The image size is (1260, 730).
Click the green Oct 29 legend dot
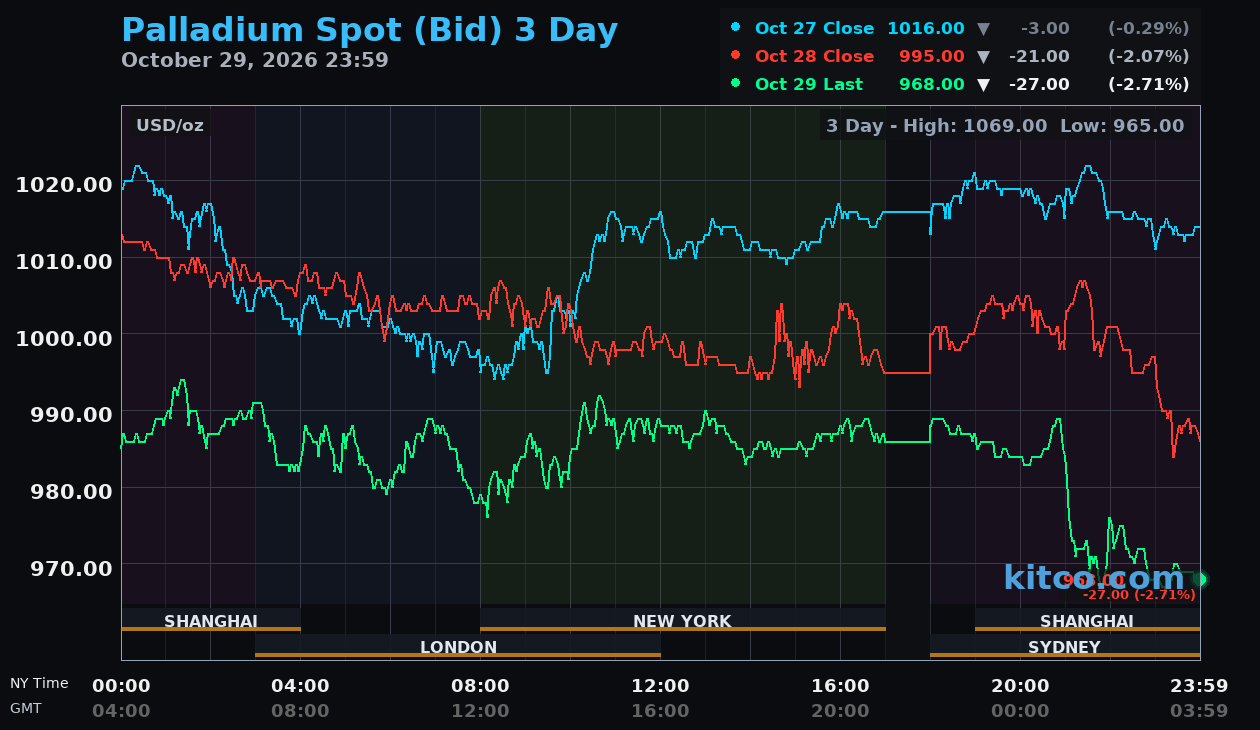(x=736, y=84)
